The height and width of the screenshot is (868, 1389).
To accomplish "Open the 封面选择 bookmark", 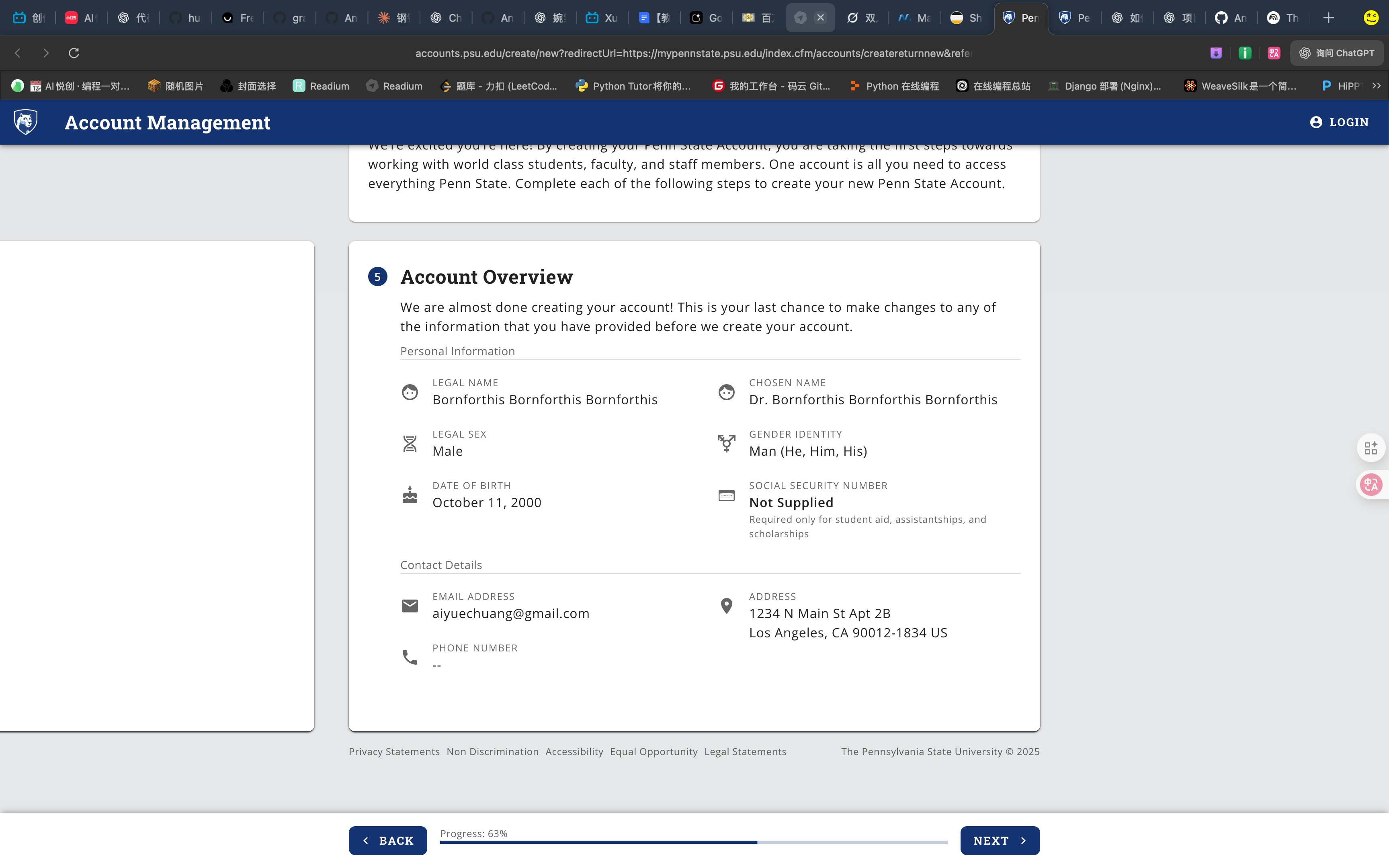I will click(x=248, y=86).
